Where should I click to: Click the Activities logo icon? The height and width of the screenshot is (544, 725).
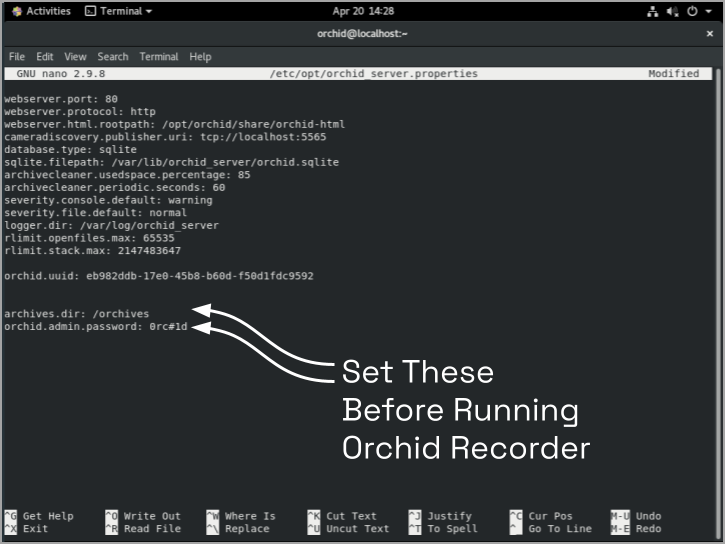click(17, 11)
